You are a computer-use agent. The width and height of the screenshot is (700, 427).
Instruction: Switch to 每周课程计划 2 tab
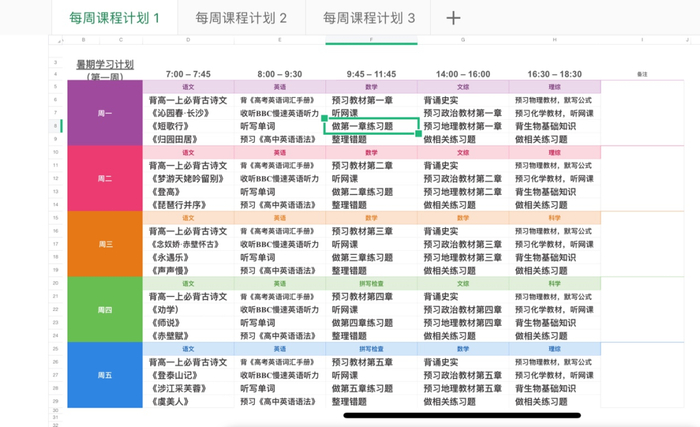[241, 18]
